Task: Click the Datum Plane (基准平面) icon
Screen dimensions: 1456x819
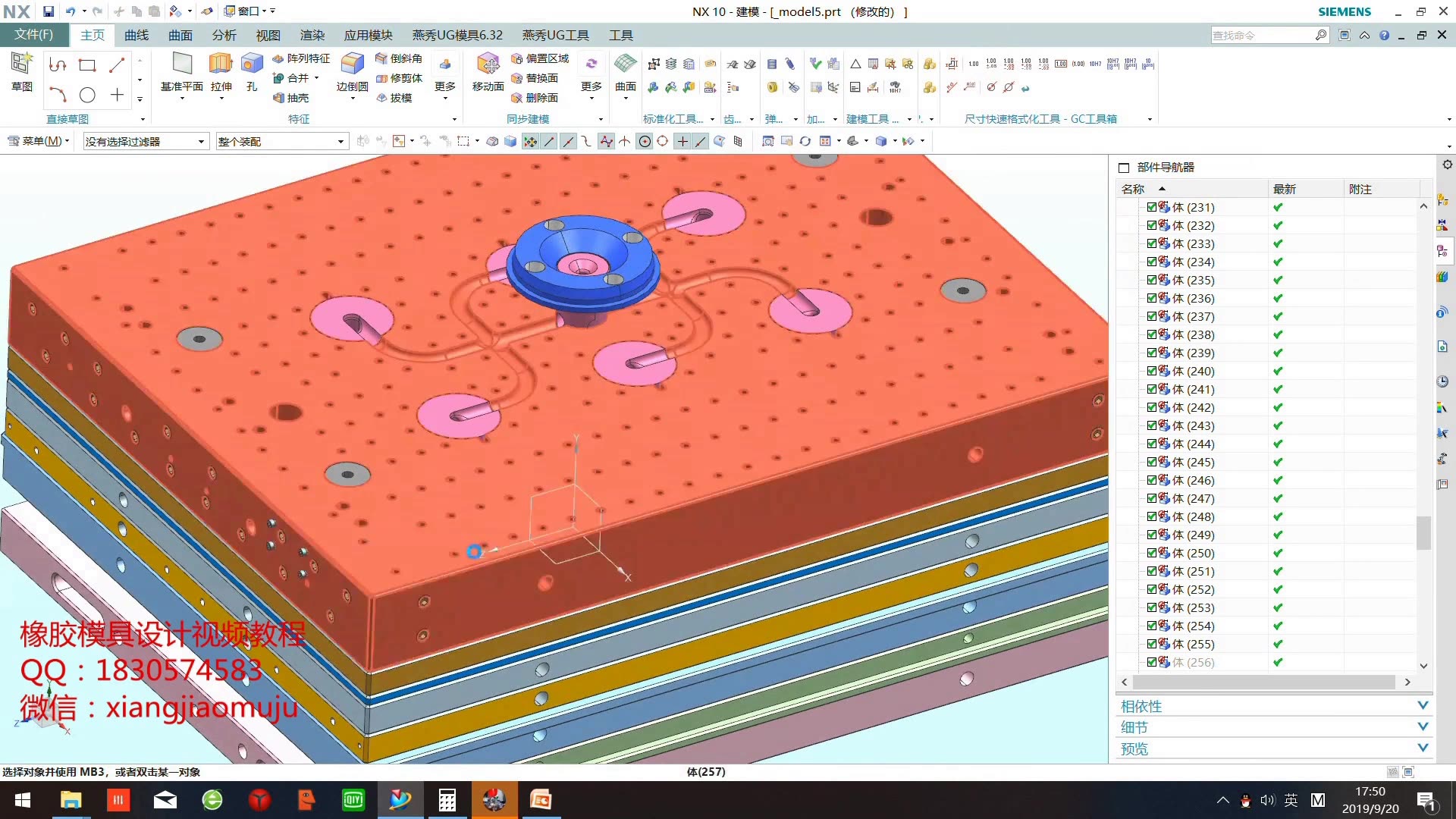Action: 182,64
